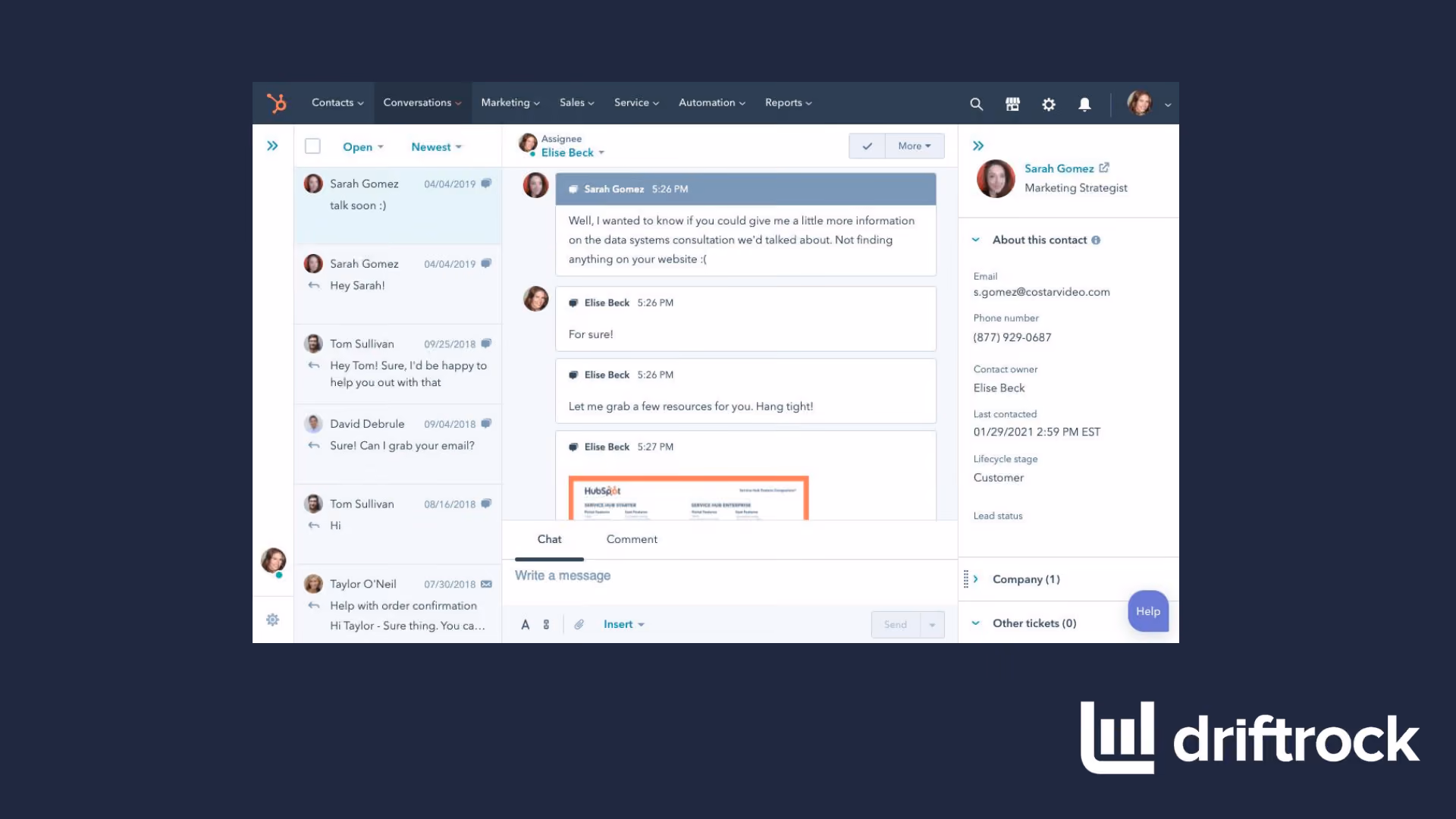Collapse the Other tickets (0) section
Image resolution: width=1456 pixels, height=819 pixels.
976,623
